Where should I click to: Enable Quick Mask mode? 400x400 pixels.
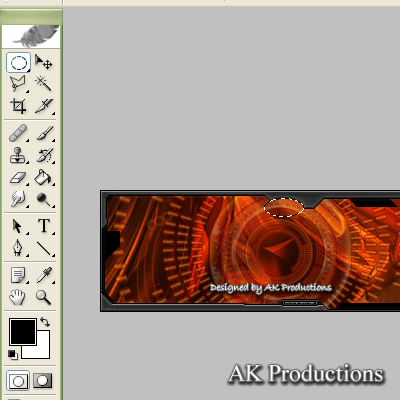[x=43, y=380]
